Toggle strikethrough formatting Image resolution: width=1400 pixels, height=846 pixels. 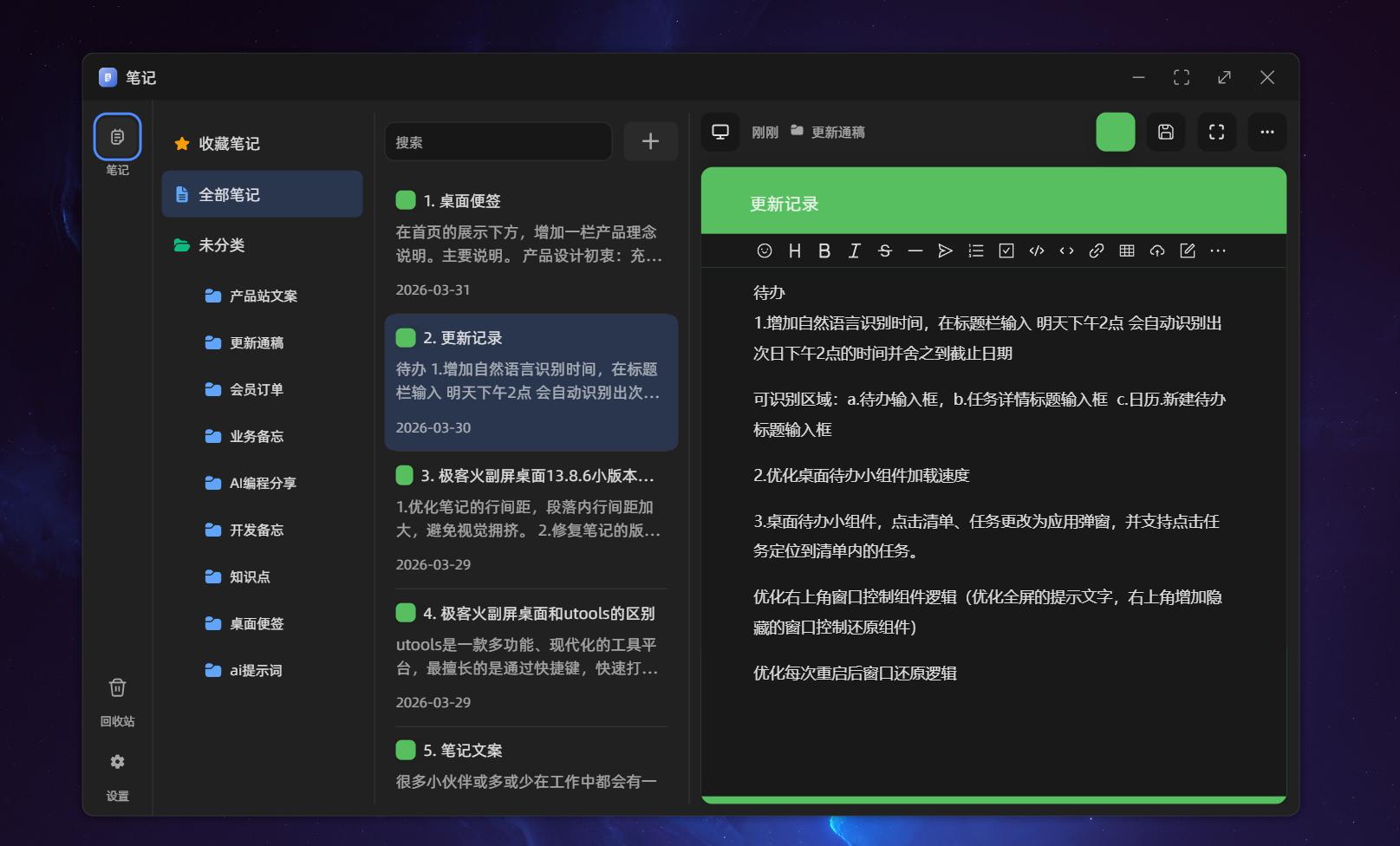884,251
